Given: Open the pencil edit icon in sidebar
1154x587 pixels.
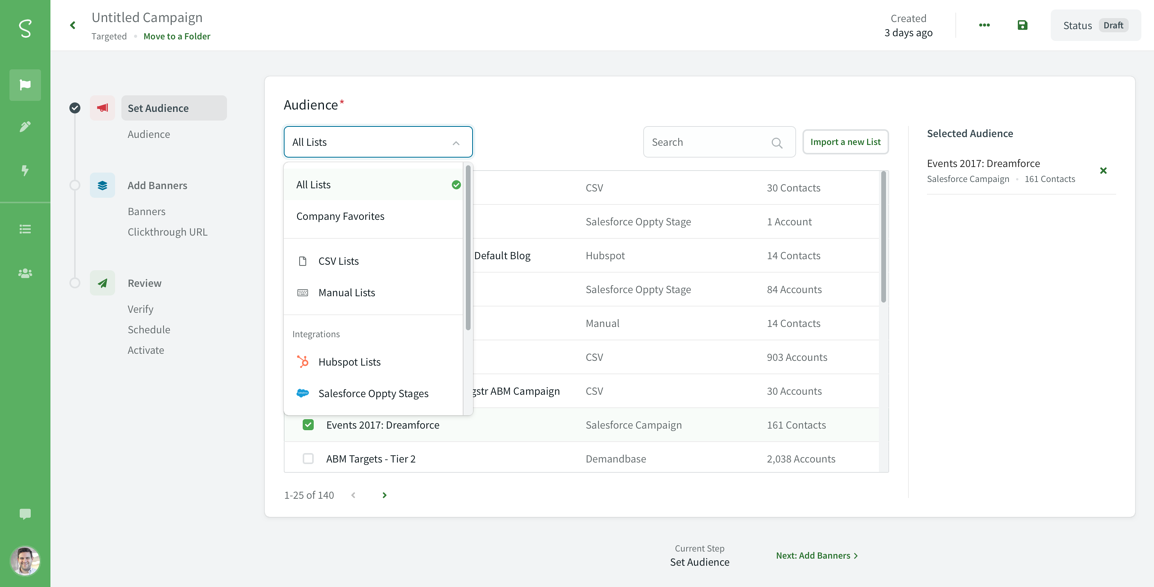Looking at the screenshot, I should click(x=25, y=127).
